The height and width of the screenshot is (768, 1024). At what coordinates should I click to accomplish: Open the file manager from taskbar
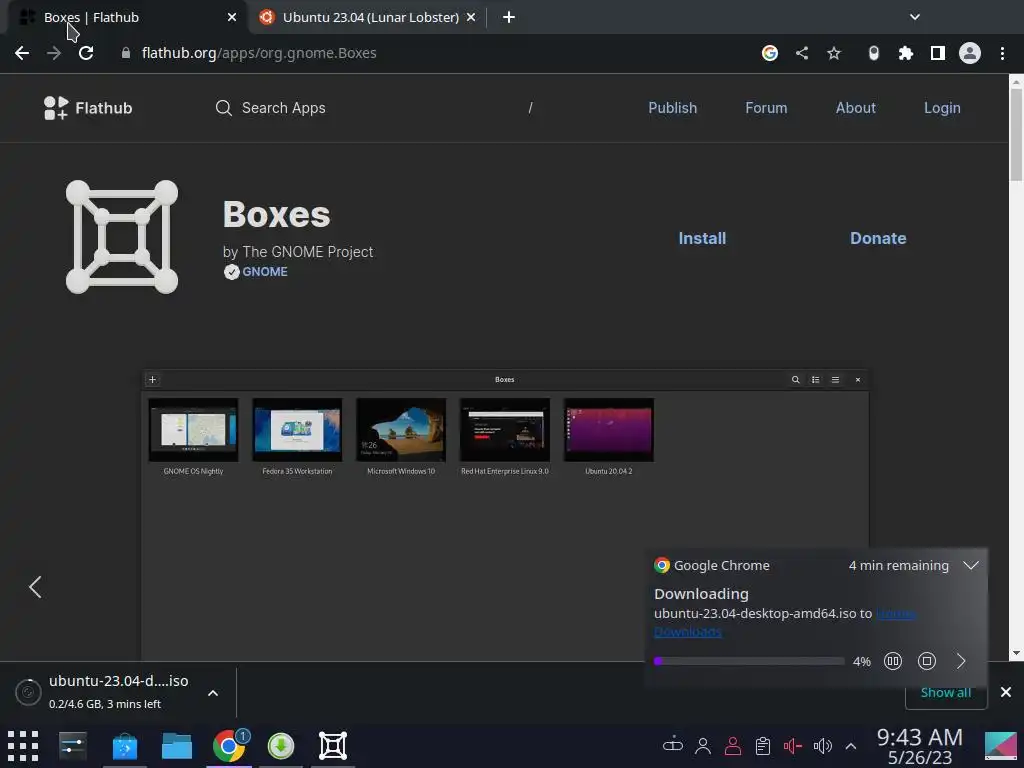point(177,746)
